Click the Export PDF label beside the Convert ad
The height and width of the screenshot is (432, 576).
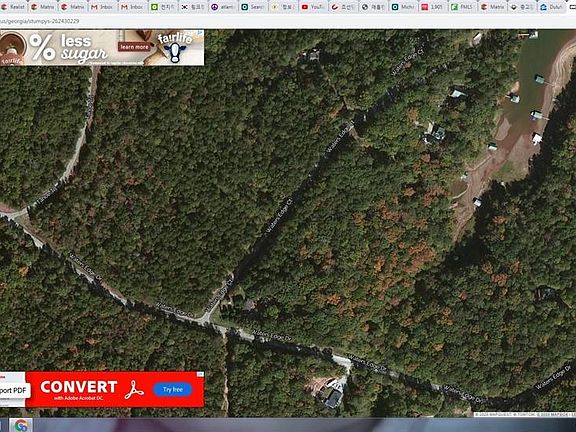coord(14,390)
